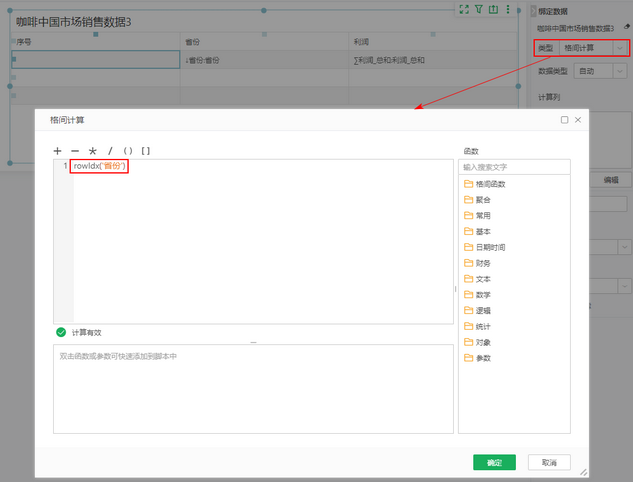633x482 pixels.
Task: Click the export icon on table component
Action: [x=493, y=9]
